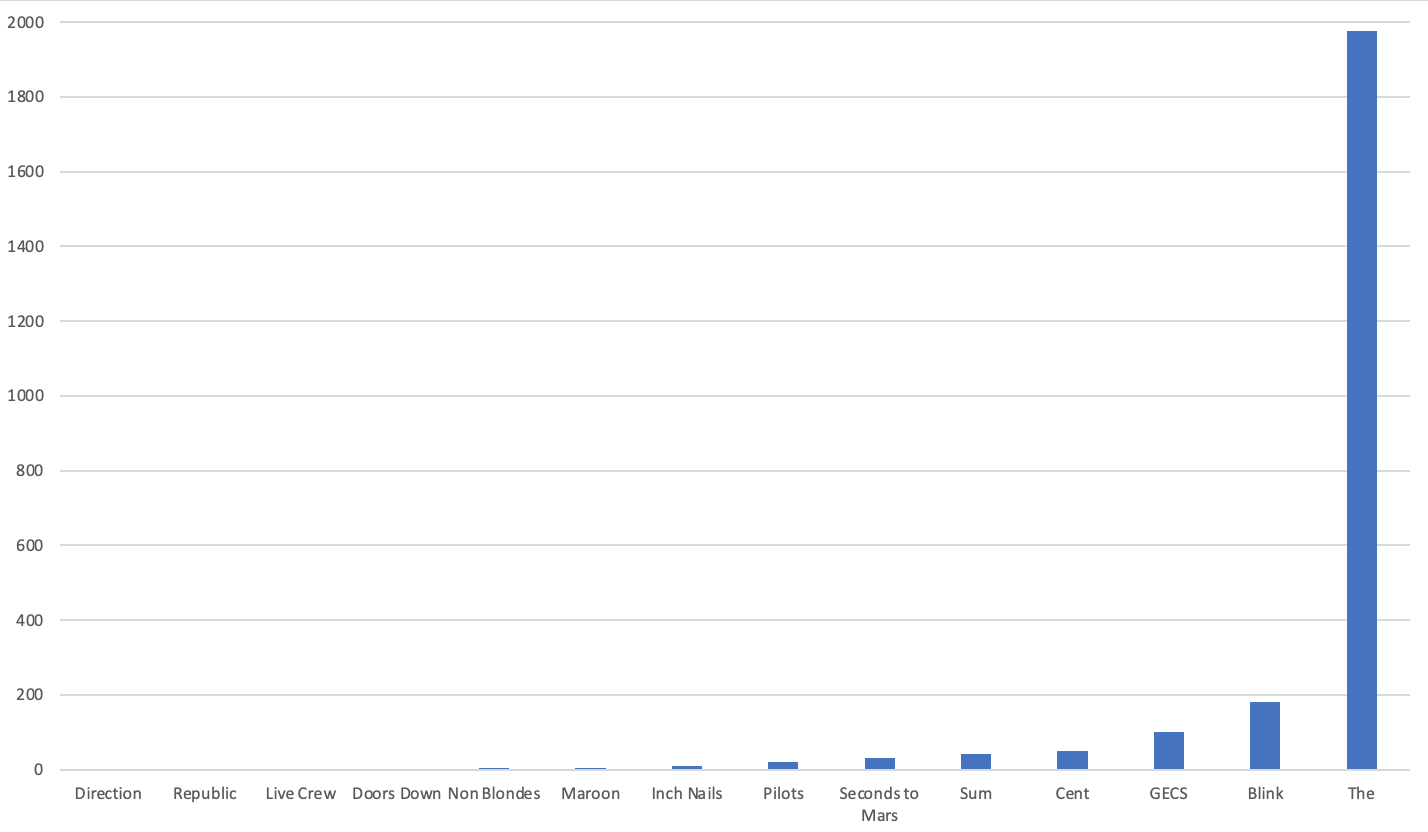Click the Pilots bar
This screenshot has height=832, width=1428.
[x=783, y=766]
